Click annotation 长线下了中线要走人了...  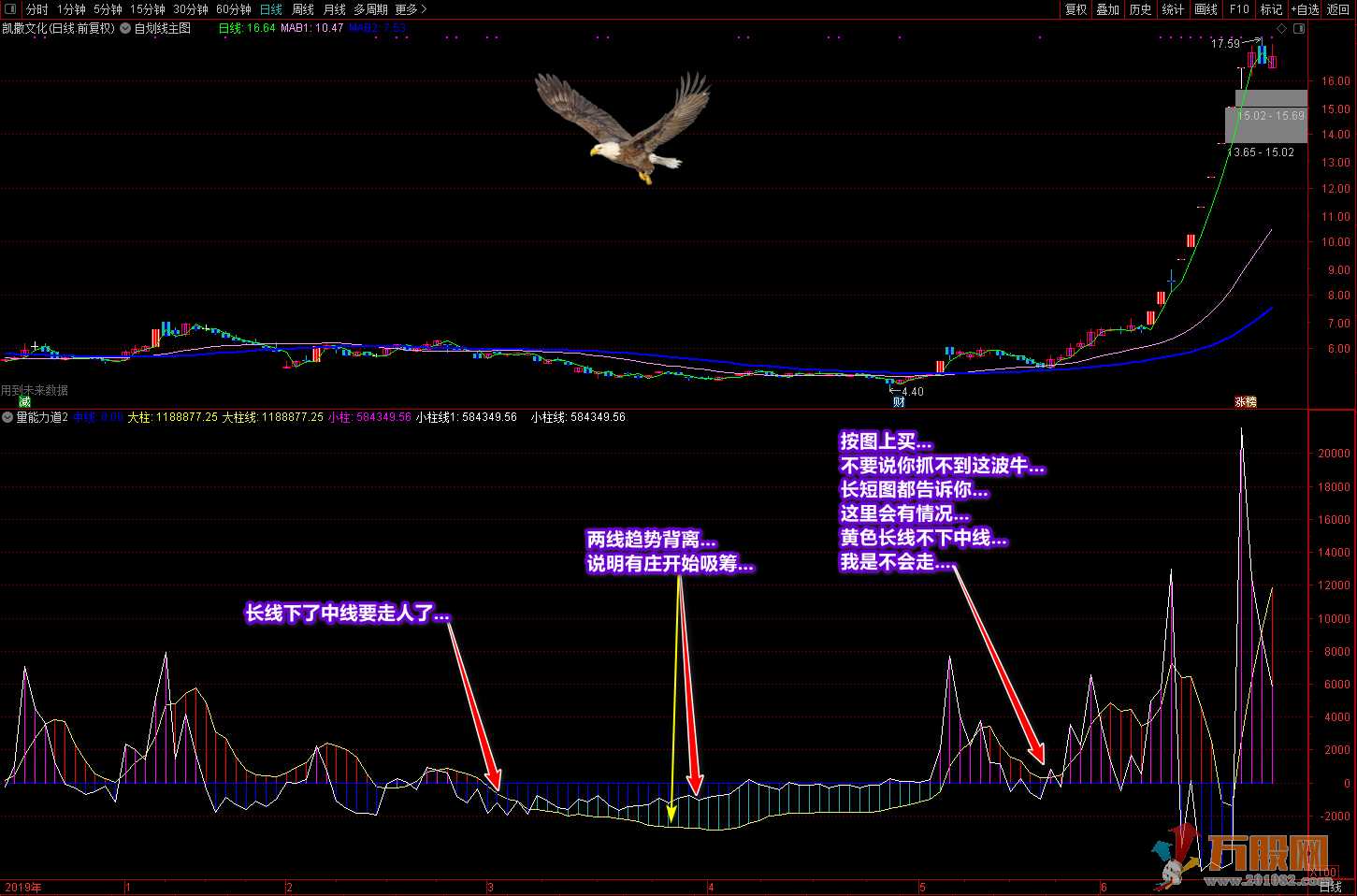(x=347, y=614)
